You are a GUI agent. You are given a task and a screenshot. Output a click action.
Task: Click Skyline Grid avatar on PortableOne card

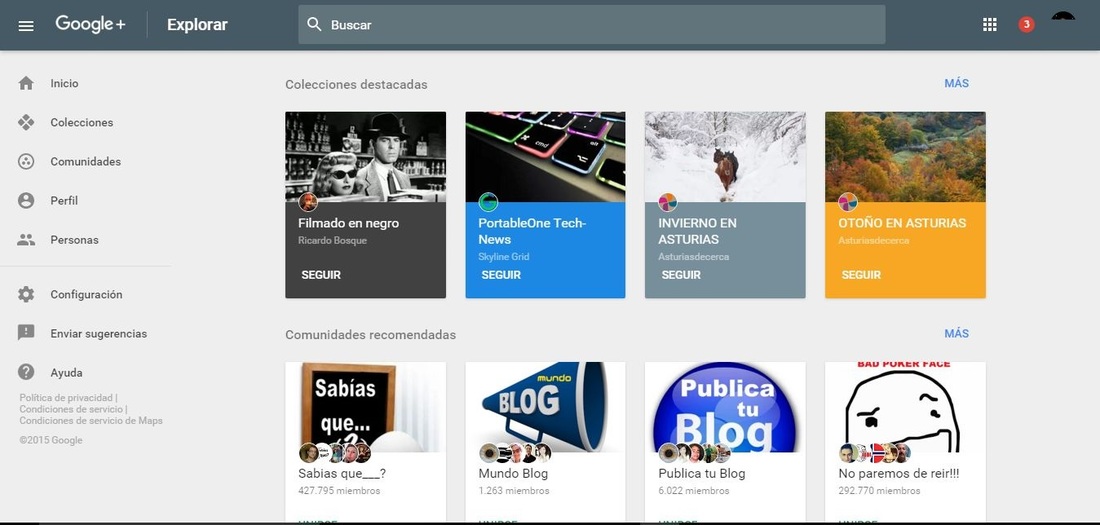tap(488, 202)
